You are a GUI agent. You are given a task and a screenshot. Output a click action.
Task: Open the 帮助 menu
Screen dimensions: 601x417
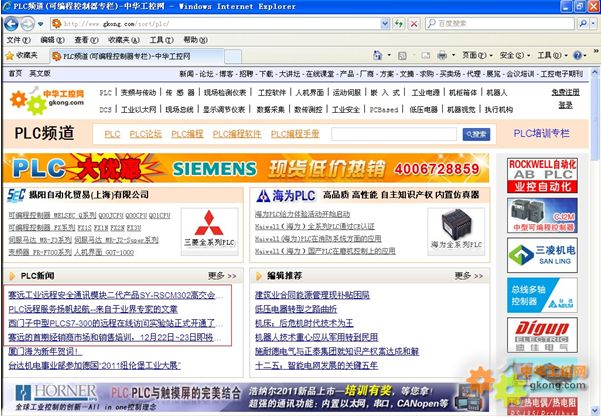[195, 40]
